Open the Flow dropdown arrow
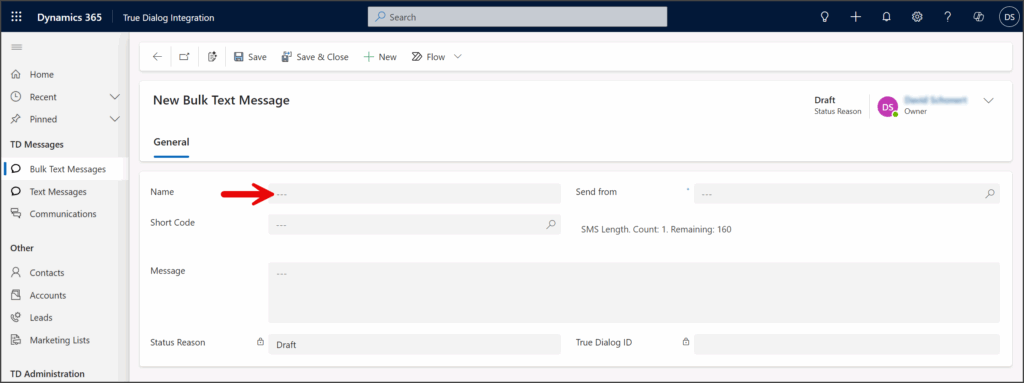The height and width of the screenshot is (383, 1024). point(458,57)
